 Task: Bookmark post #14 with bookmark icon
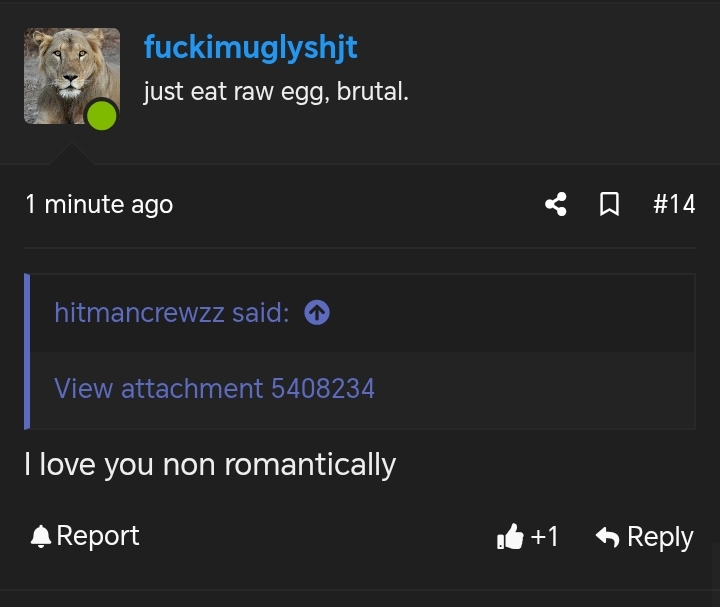tap(609, 204)
